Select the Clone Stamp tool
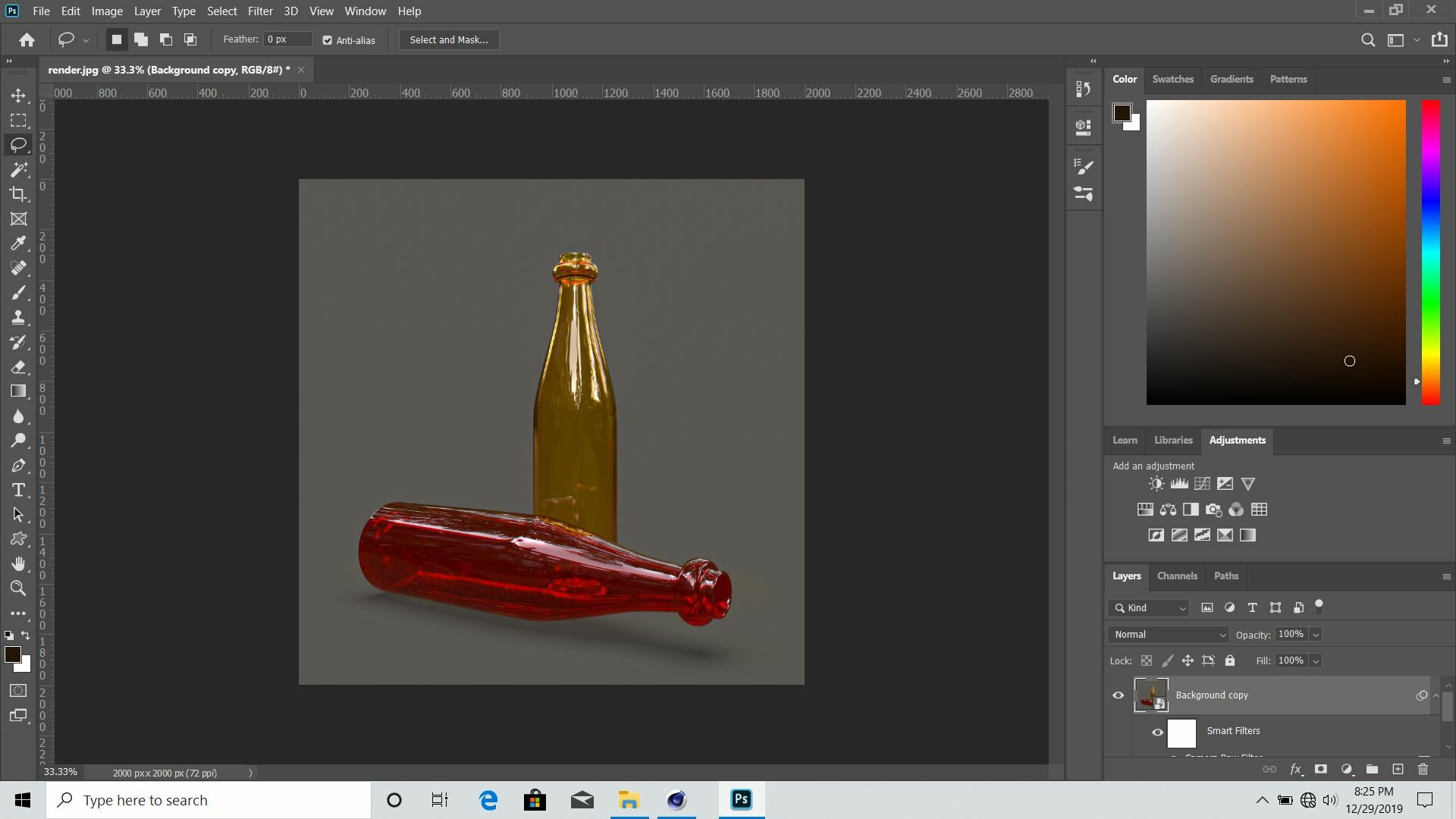Viewport: 1456px width, 819px height. [x=18, y=317]
